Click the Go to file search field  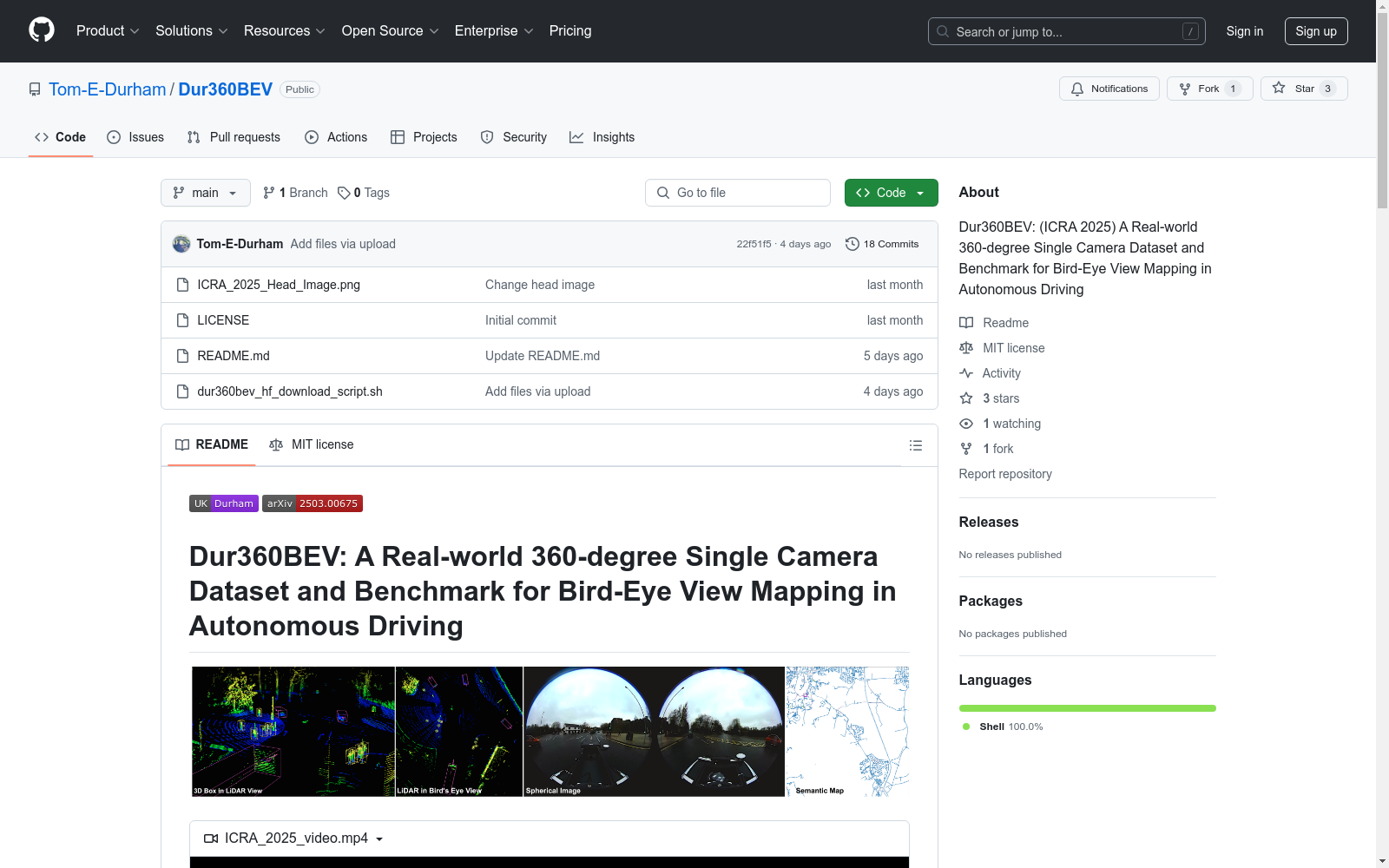tap(738, 193)
